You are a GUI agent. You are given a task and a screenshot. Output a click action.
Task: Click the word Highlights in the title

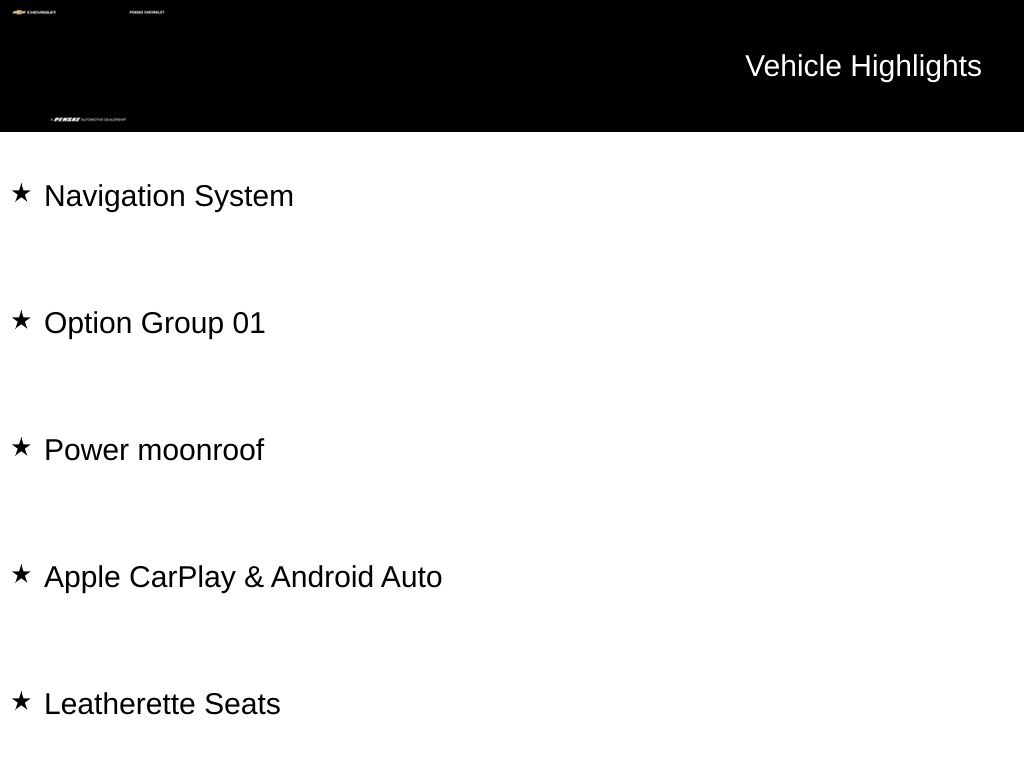pyautogui.click(x=916, y=67)
